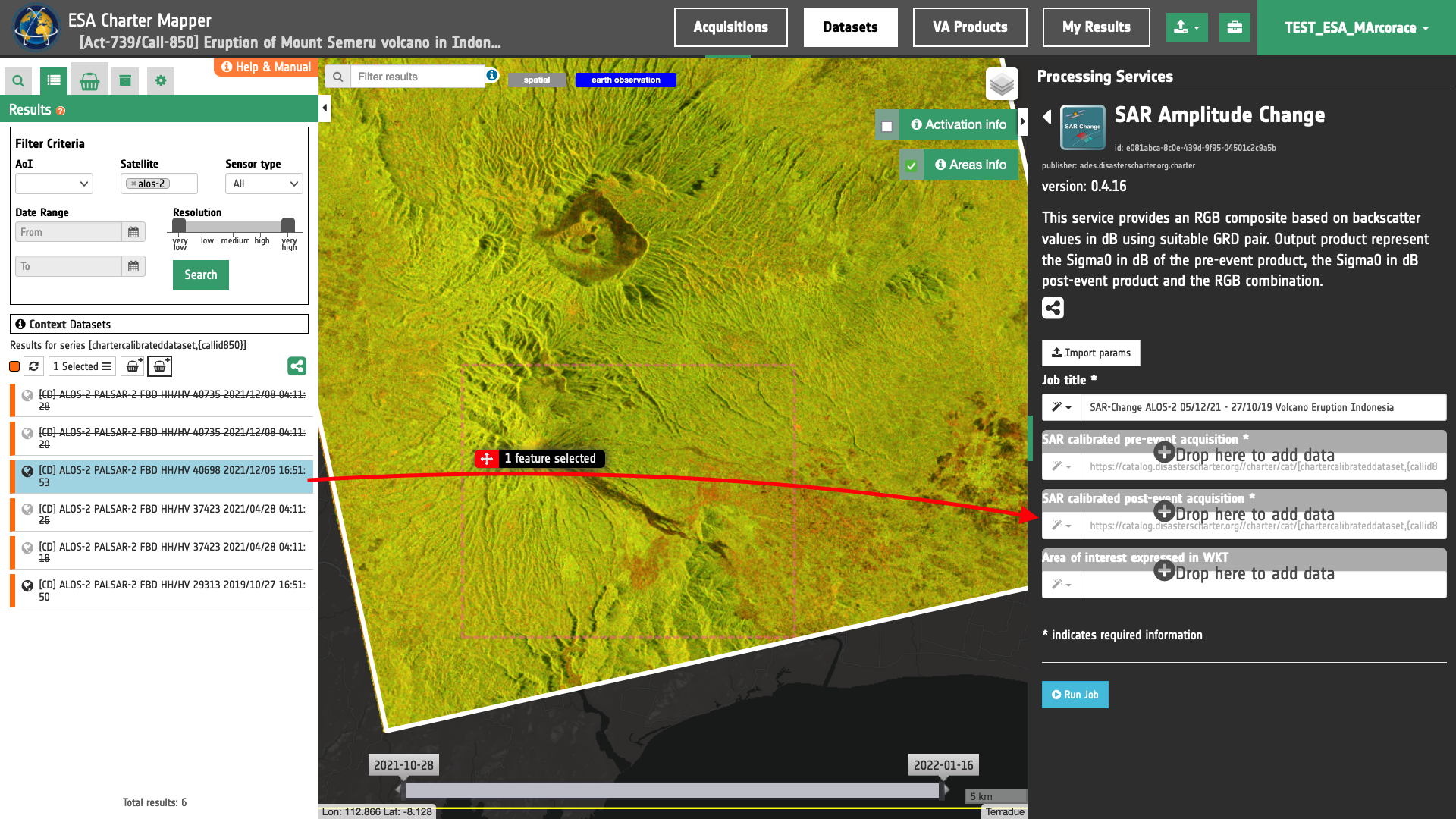Toggle the orange select-all results box
Screen dimensions: 1456x819
point(14,366)
